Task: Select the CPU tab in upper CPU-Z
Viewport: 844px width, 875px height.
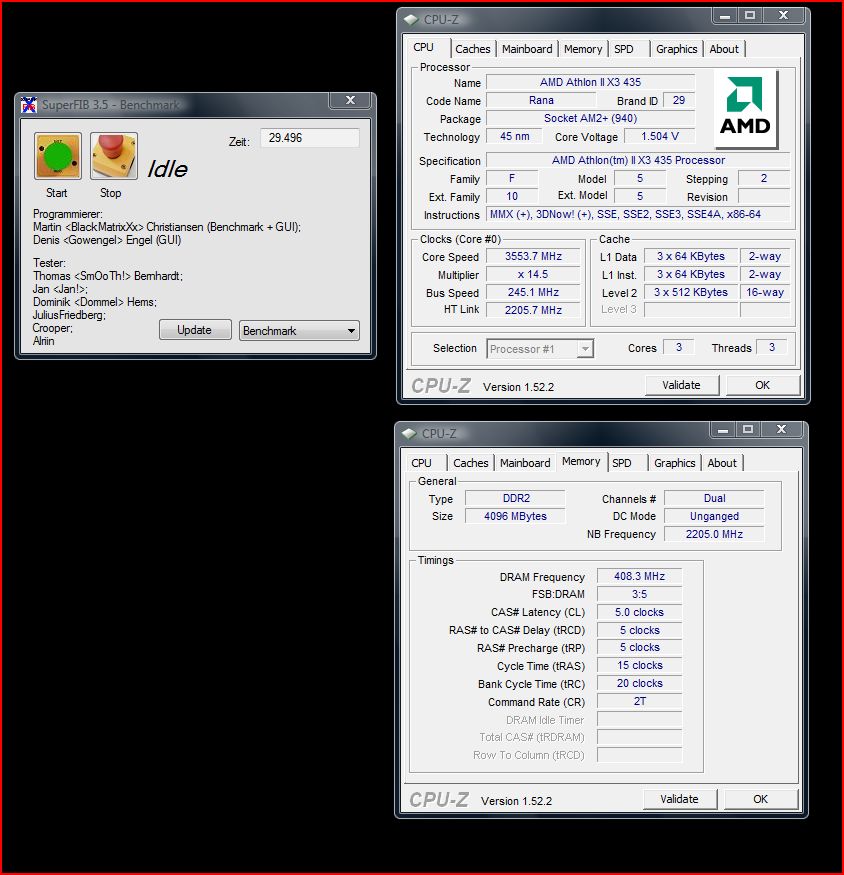Action: pos(426,48)
